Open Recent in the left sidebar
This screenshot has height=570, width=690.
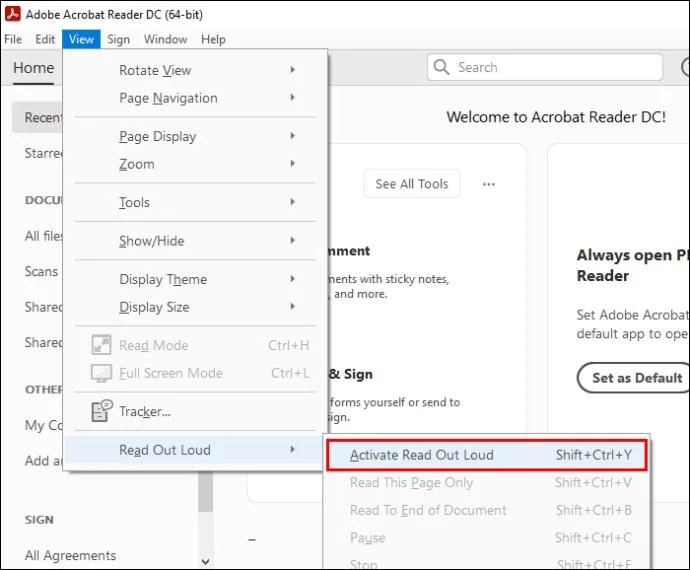(37, 118)
